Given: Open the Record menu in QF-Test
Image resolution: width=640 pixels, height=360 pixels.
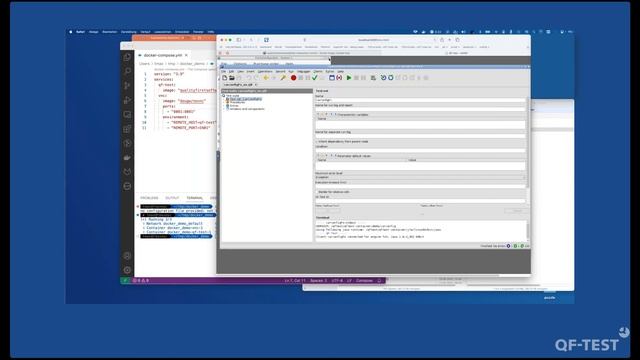Looking at the screenshot, I should (280, 71).
